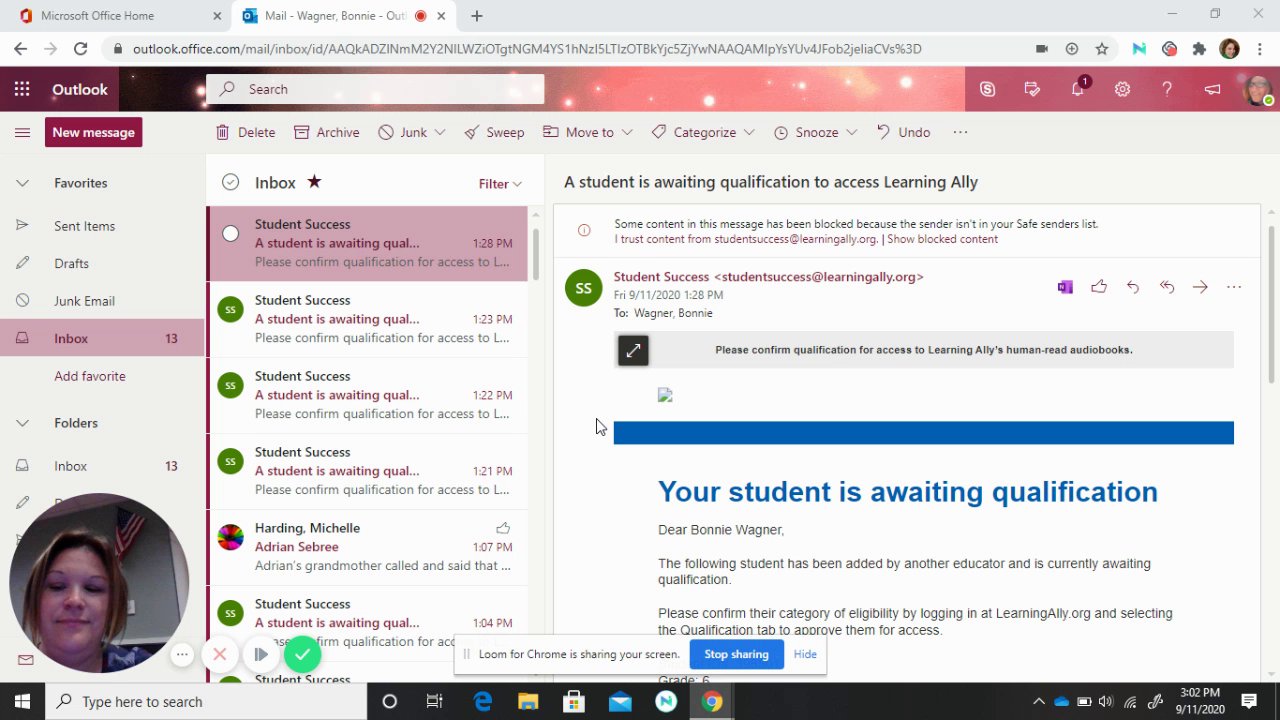The width and height of the screenshot is (1280, 720).
Task: Click the Outlook search box
Action: coord(375,89)
